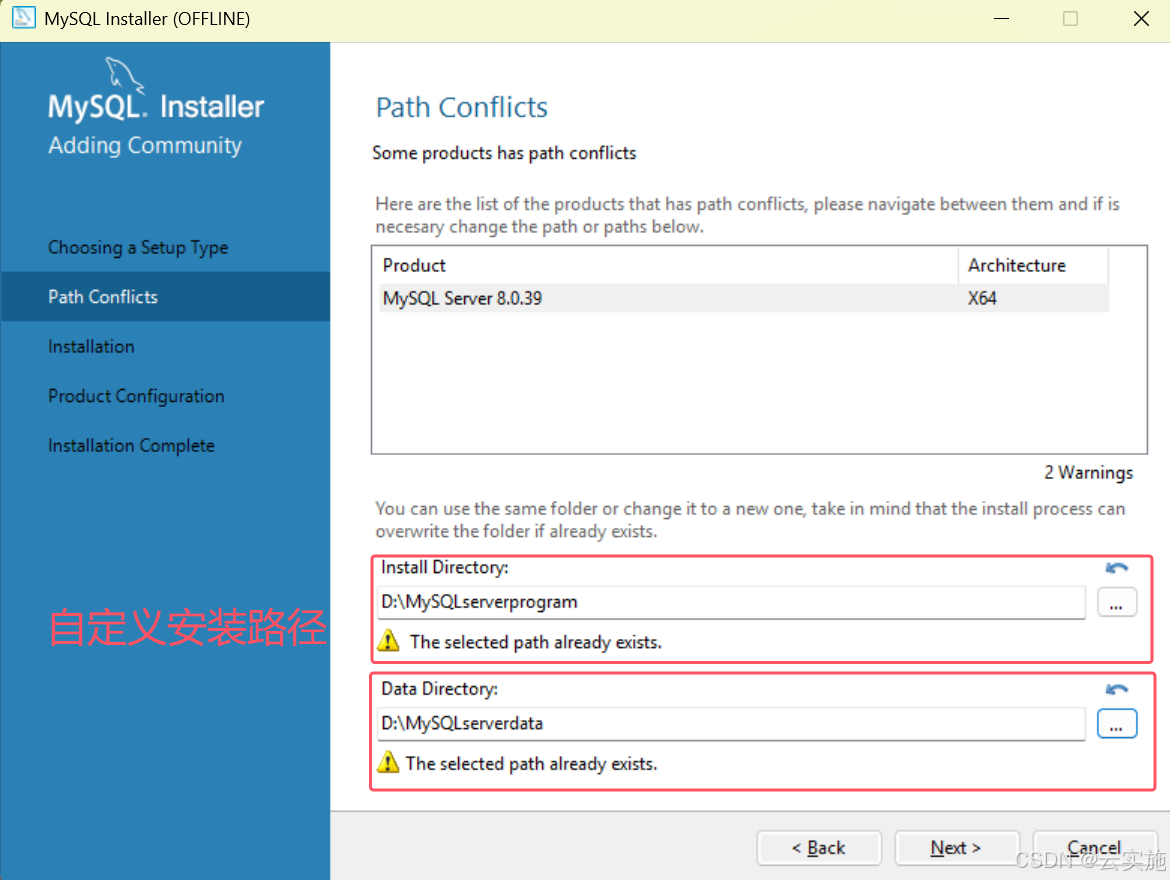Cancel the MySQL installation
Image resolution: width=1170 pixels, height=880 pixels.
click(x=1094, y=848)
